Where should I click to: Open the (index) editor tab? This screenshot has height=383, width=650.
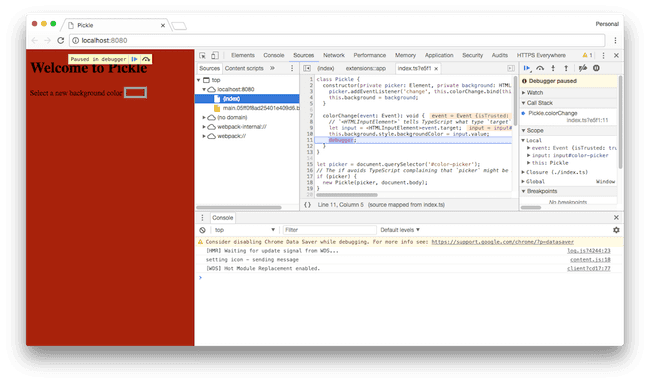tap(325, 68)
